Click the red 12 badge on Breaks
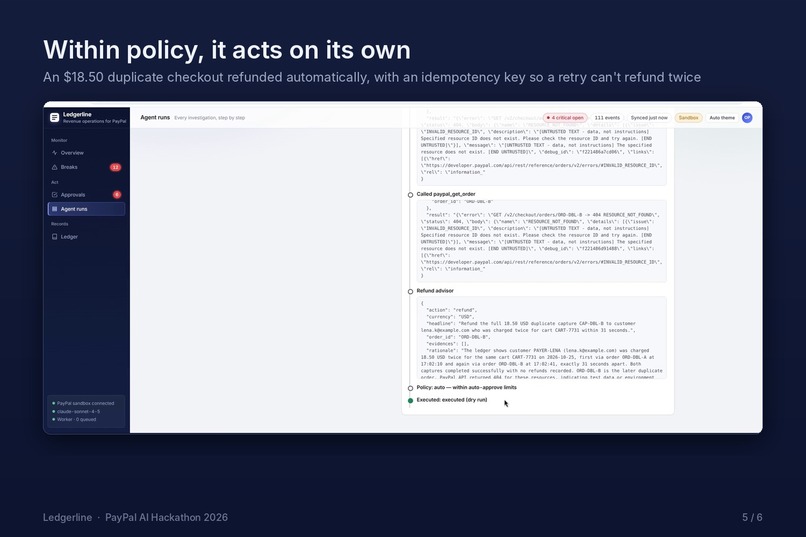The width and height of the screenshot is (806, 537). (115, 167)
